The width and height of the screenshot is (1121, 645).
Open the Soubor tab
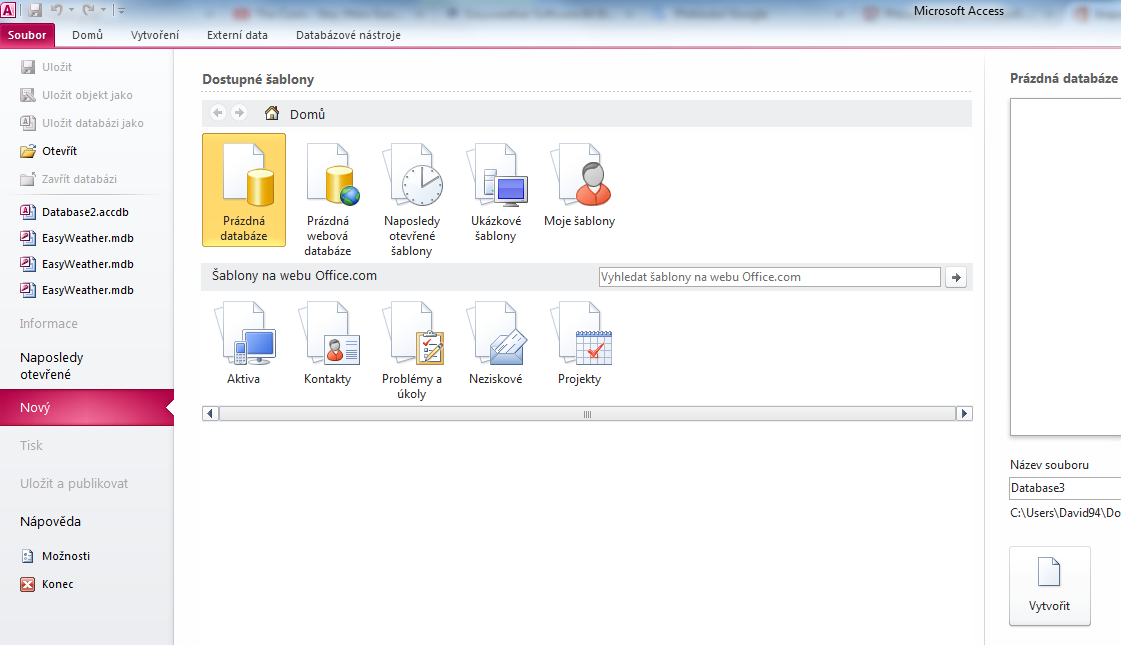tap(27, 35)
